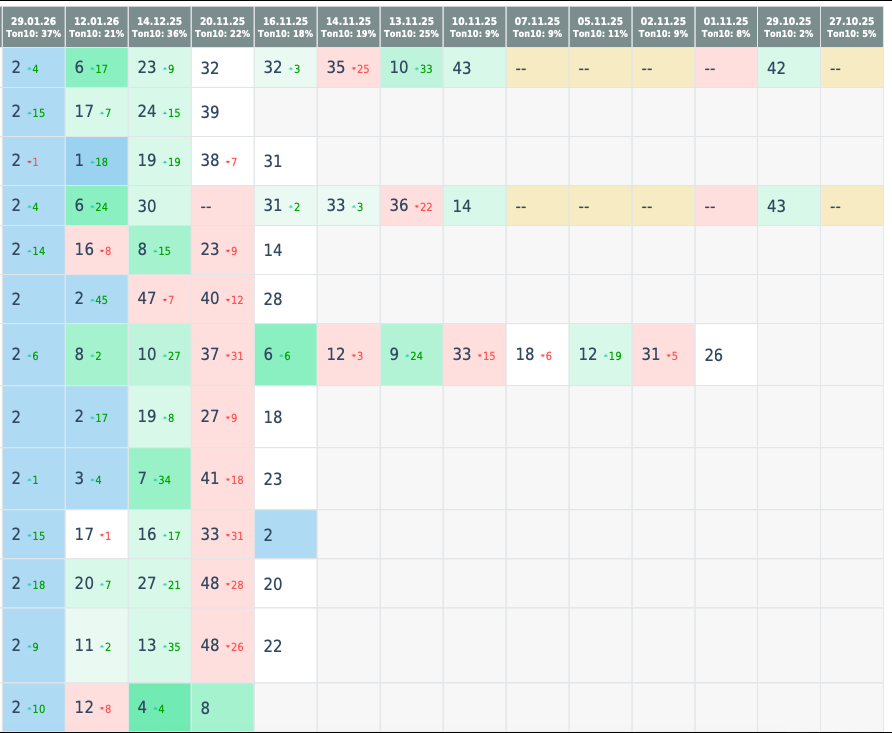Screen dimensions: 892x733
Task: Open the 14.12.25 Top10 36% header
Action: [x=160, y=27]
